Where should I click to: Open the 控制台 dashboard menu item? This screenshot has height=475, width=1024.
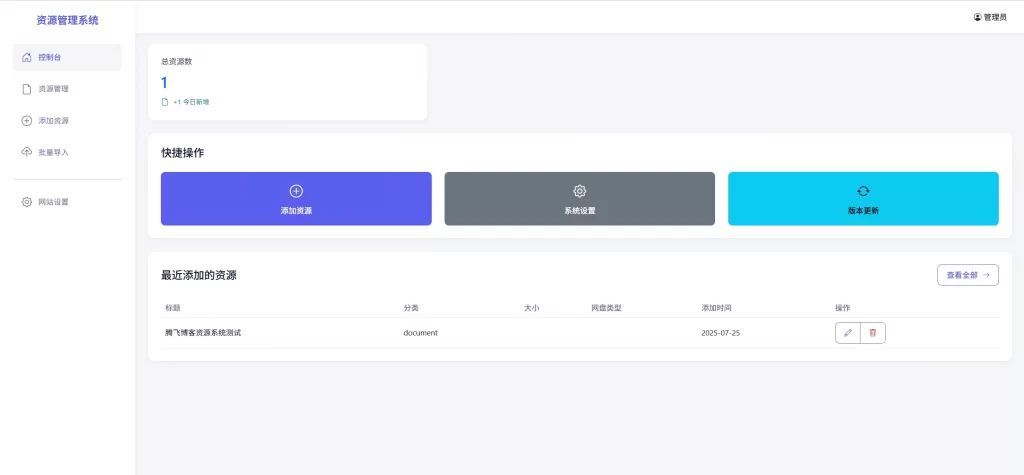(x=67, y=57)
